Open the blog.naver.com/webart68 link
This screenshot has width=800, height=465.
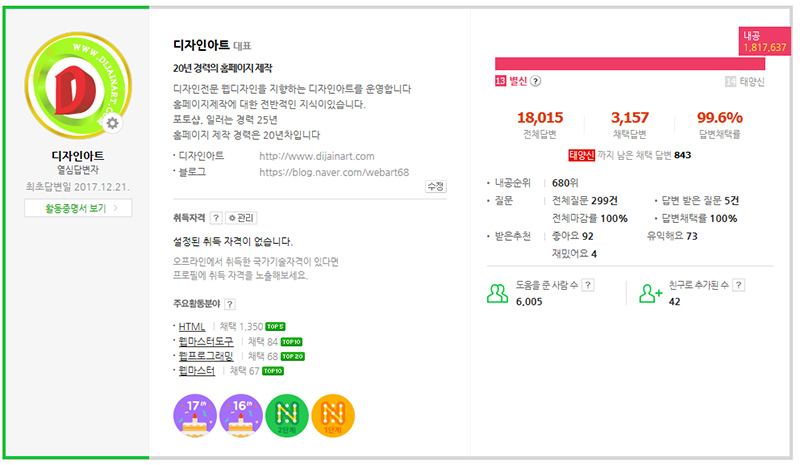click(x=334, y=172)
